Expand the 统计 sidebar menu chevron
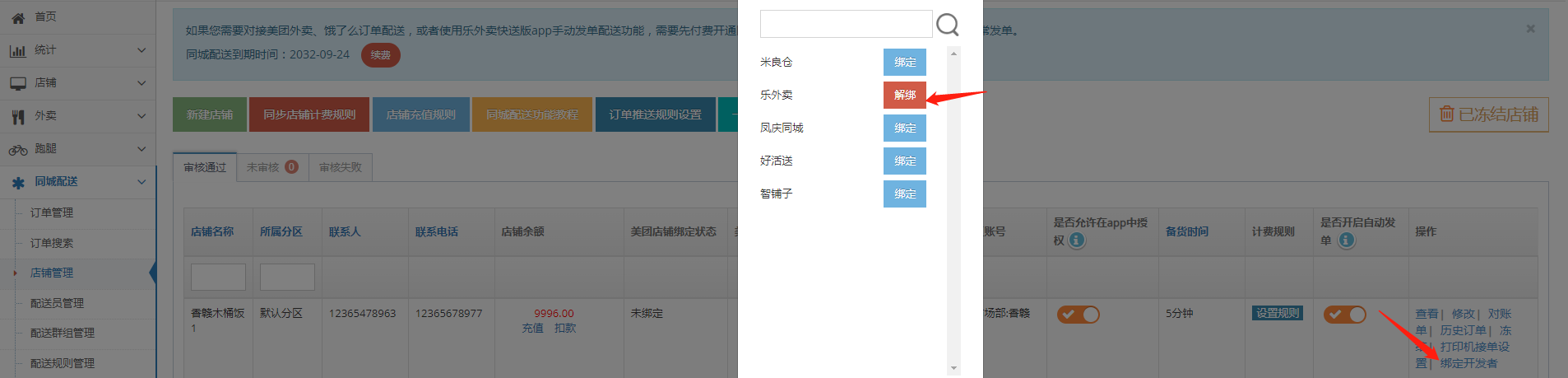 pyautogui.click(x=141, y=50)
